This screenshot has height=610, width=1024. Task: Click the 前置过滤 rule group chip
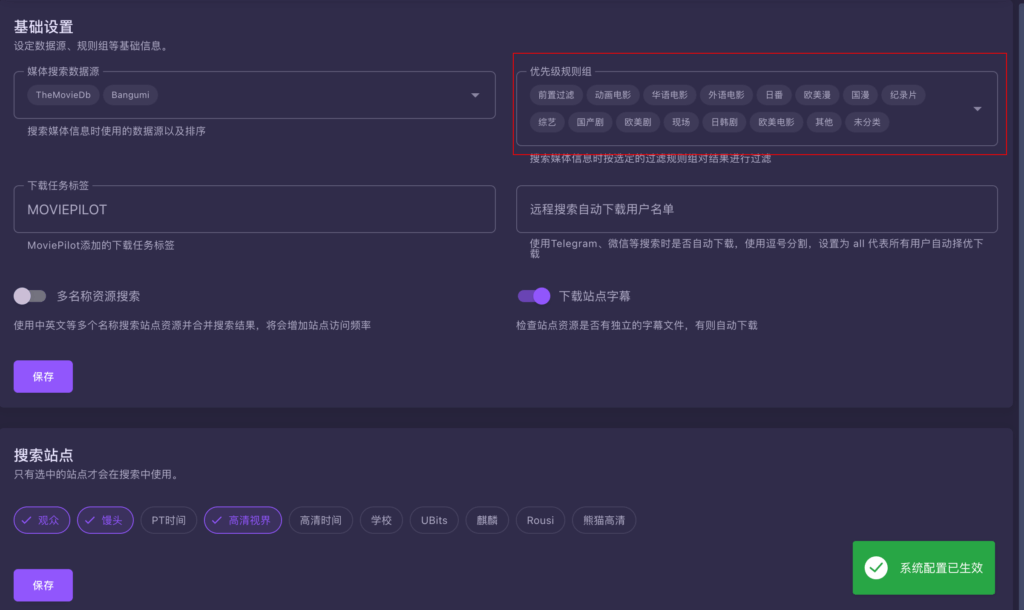click(556, 95)
